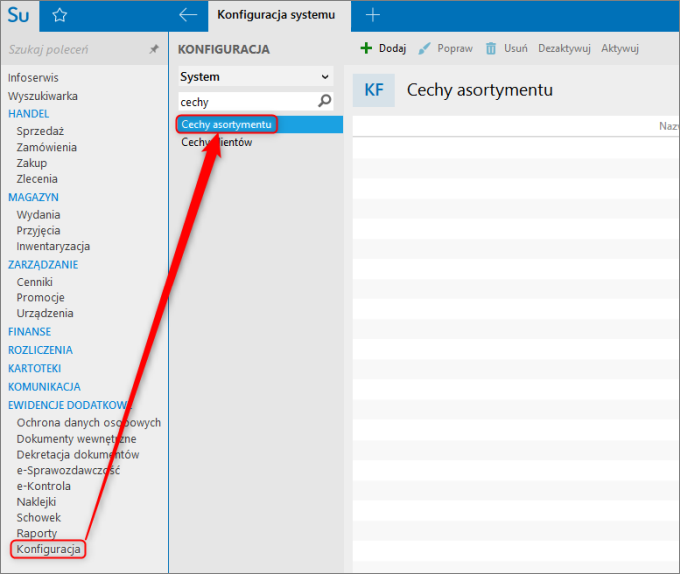Open Inwentaryzacja module
This screenshot has height=574, width=680.
coord(53,246)
